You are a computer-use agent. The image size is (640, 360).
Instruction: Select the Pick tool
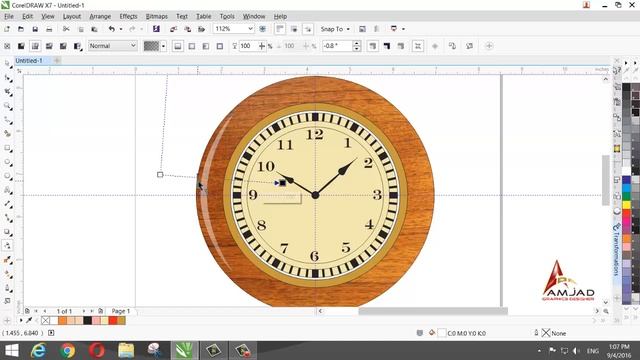pos(7,64)
